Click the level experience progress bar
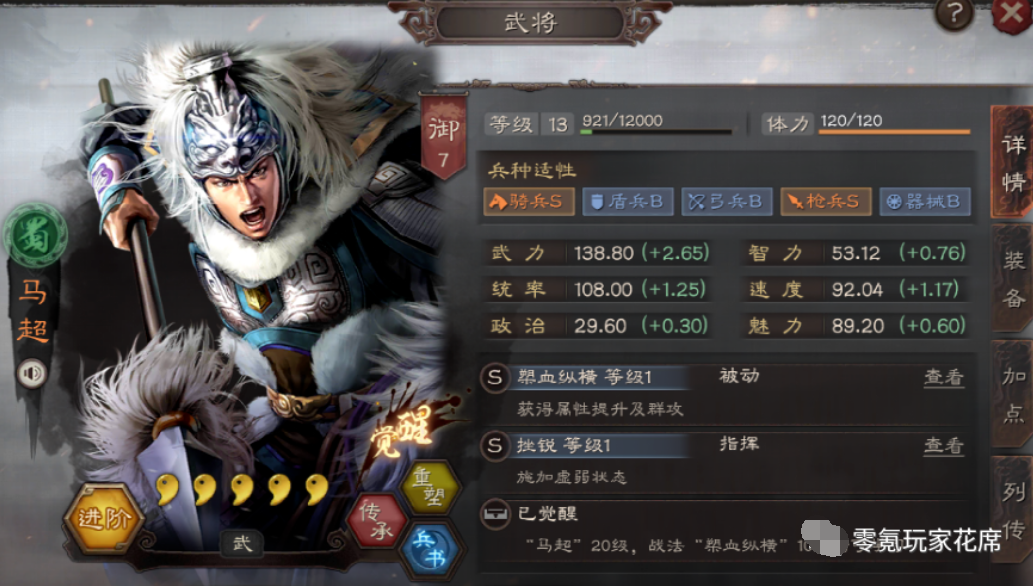 656,132
